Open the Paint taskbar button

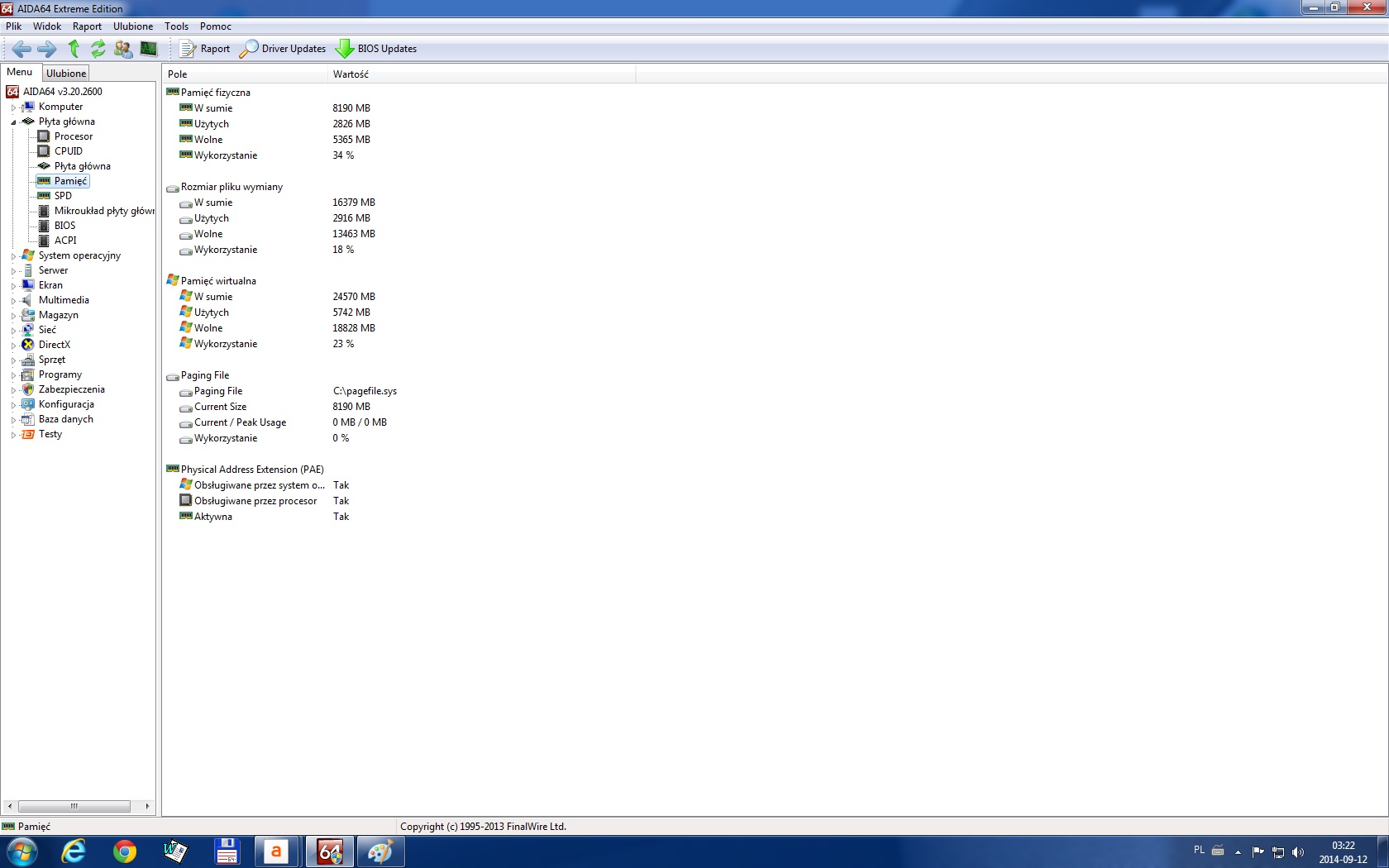coord(380,851)
